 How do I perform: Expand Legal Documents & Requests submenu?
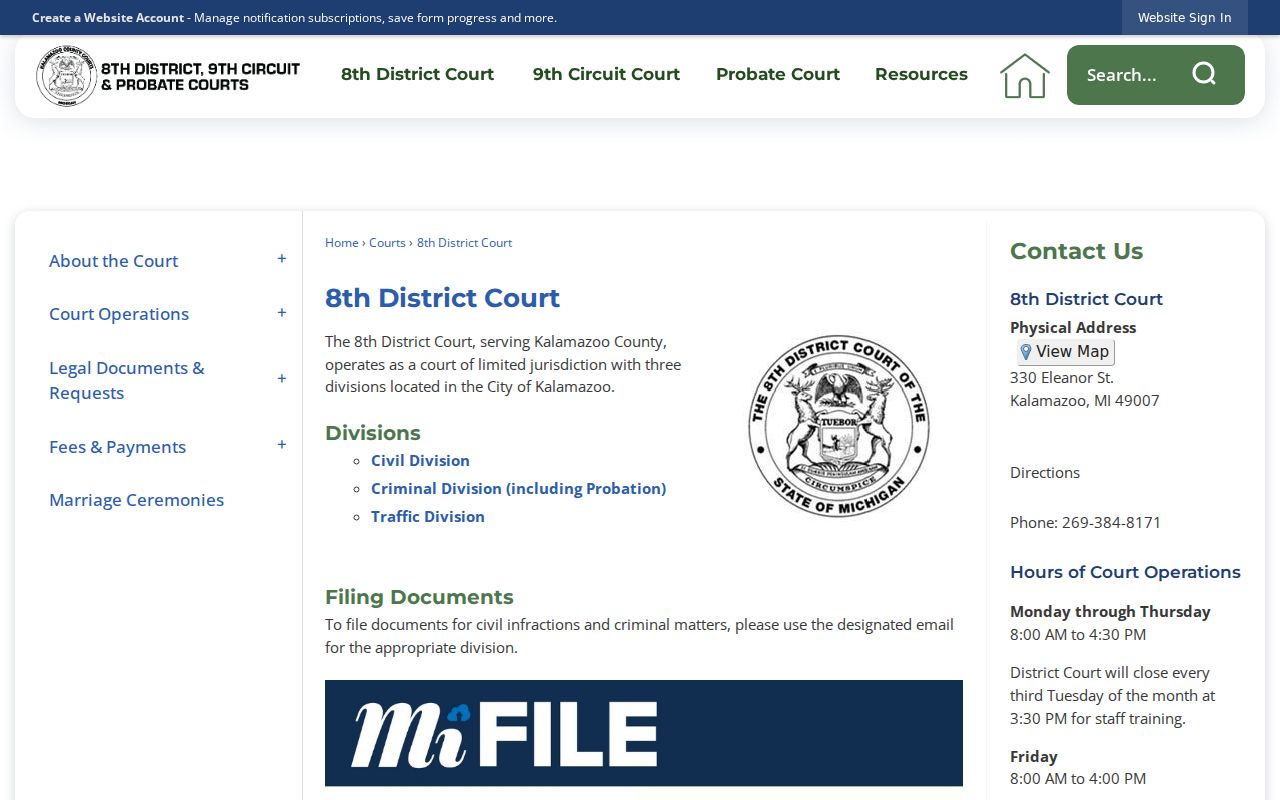click(x=282, y=379)
